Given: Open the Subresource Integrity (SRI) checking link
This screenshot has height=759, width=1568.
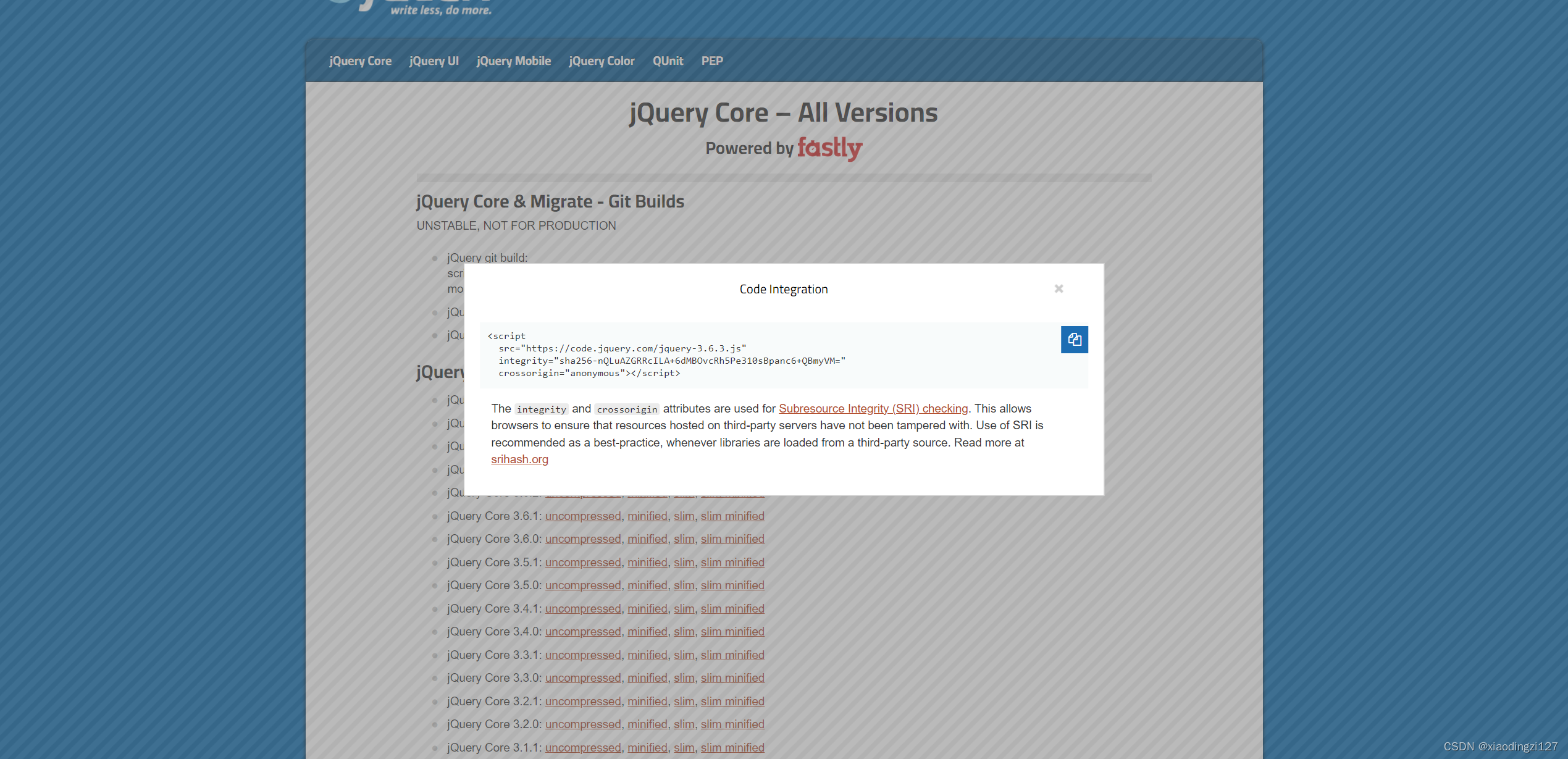Looking at the screenshot, I should [873, 409].
